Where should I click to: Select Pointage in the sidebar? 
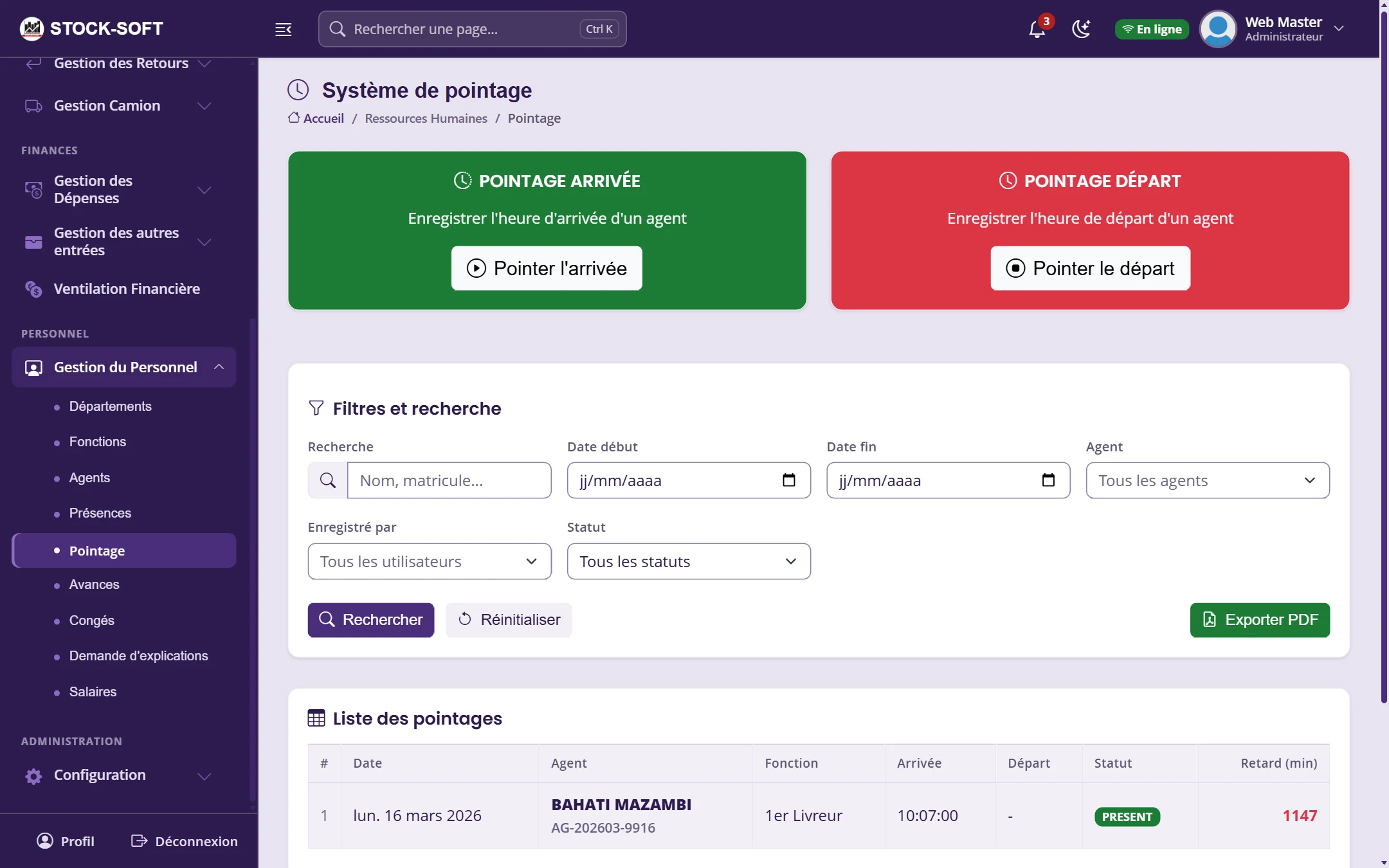pyautogui.click(x=124, y=550)
